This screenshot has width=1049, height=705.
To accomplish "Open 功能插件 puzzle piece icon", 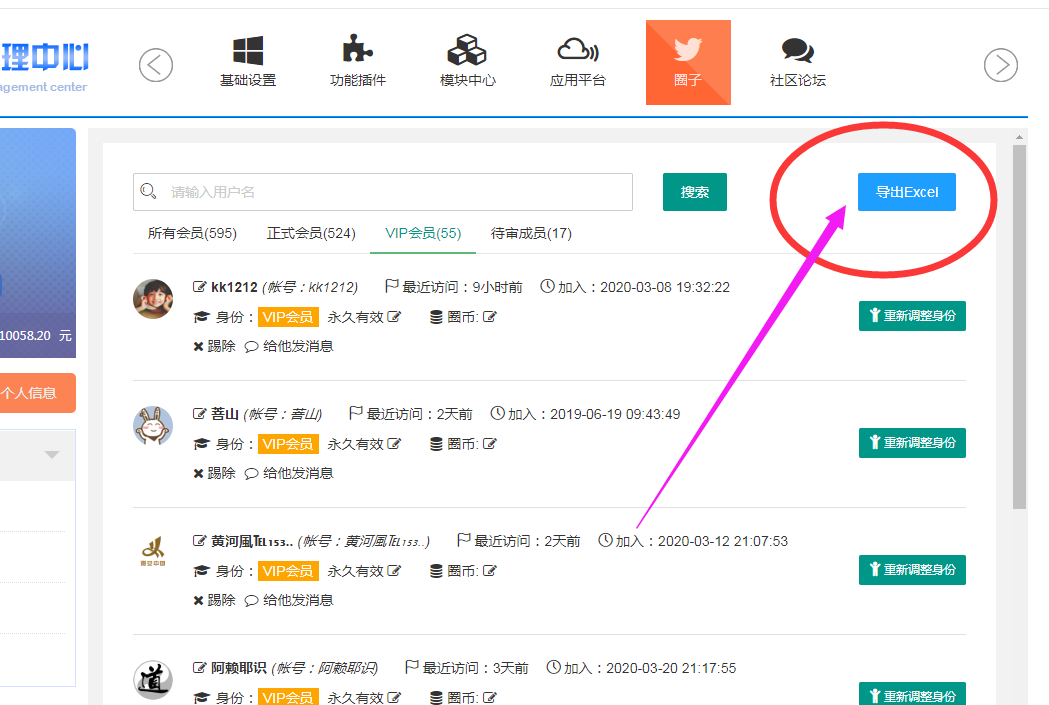I will click(x=357, y=49).
